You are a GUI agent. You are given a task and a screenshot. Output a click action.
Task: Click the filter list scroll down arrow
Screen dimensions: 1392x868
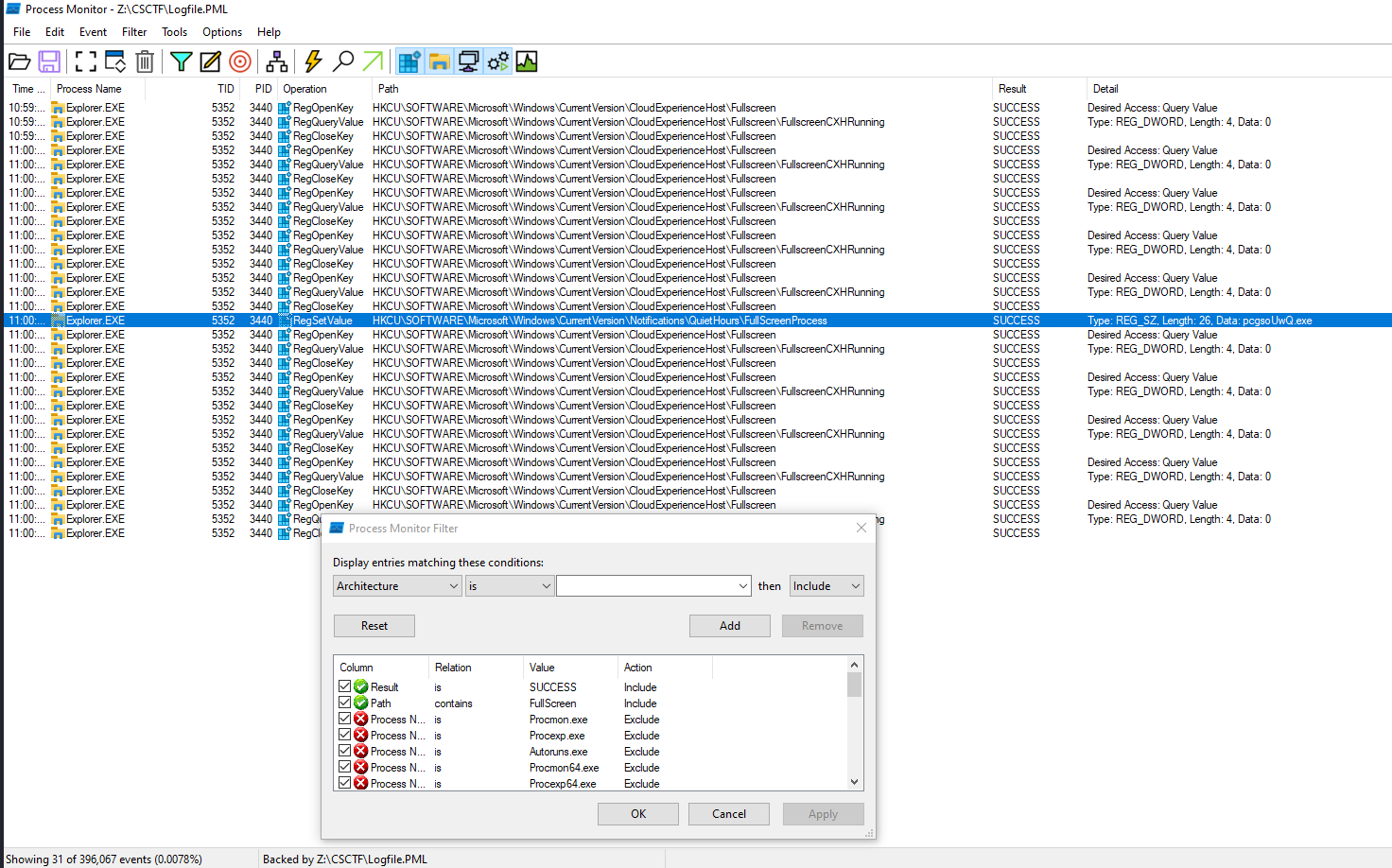(x=854, y=782)
